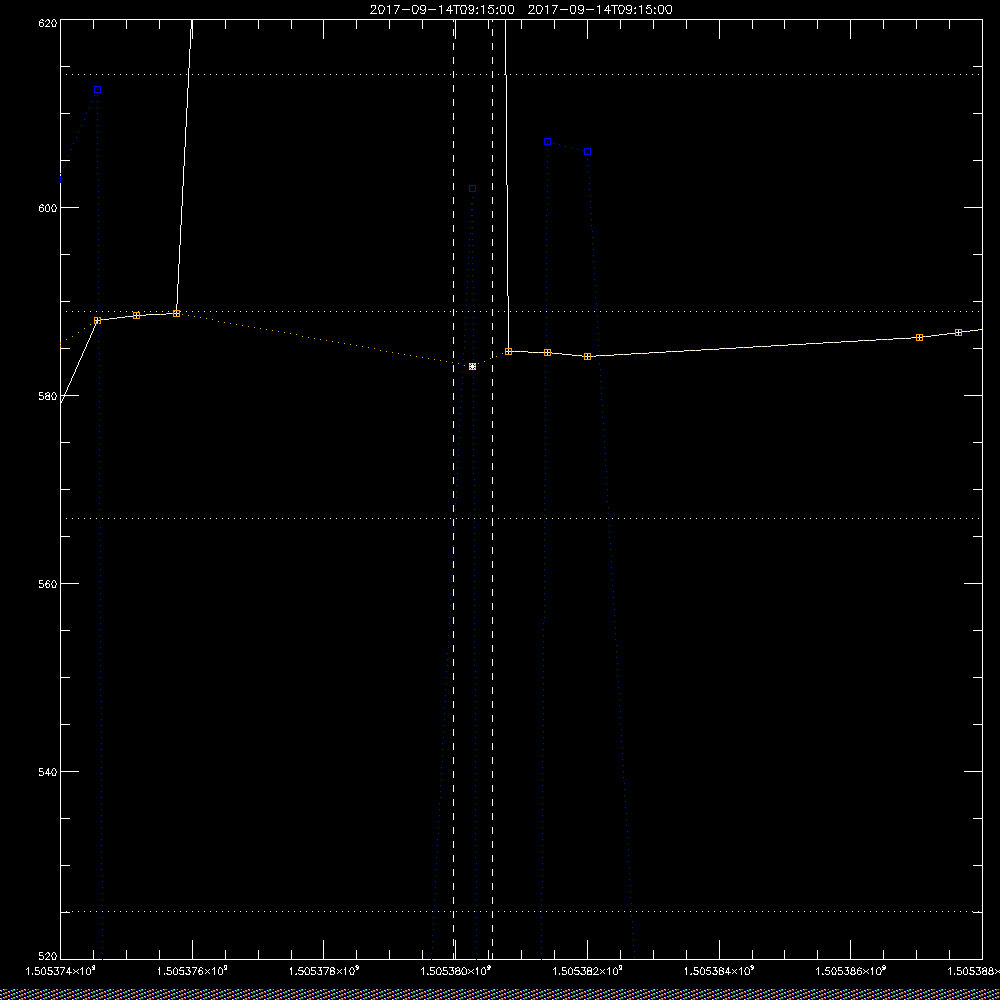
Task: Select the blue square point between the dashed lines
Action: click(x=473, y=189)
